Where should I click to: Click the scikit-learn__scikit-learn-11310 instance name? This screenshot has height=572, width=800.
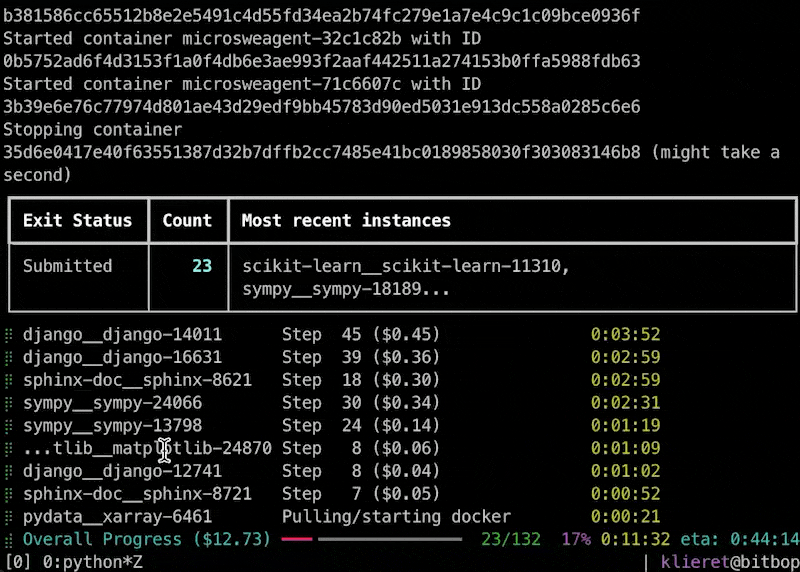click(x=405, y=267)
